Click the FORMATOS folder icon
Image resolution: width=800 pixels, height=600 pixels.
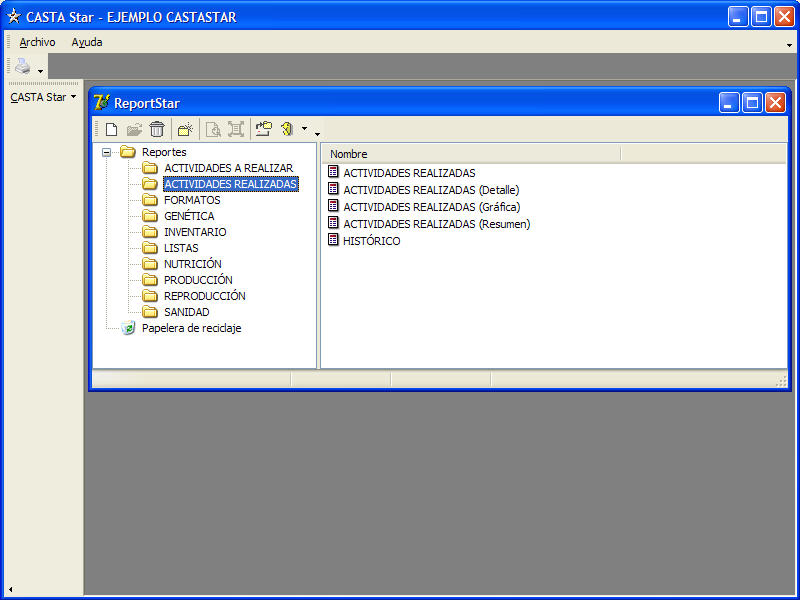(150, 199)
